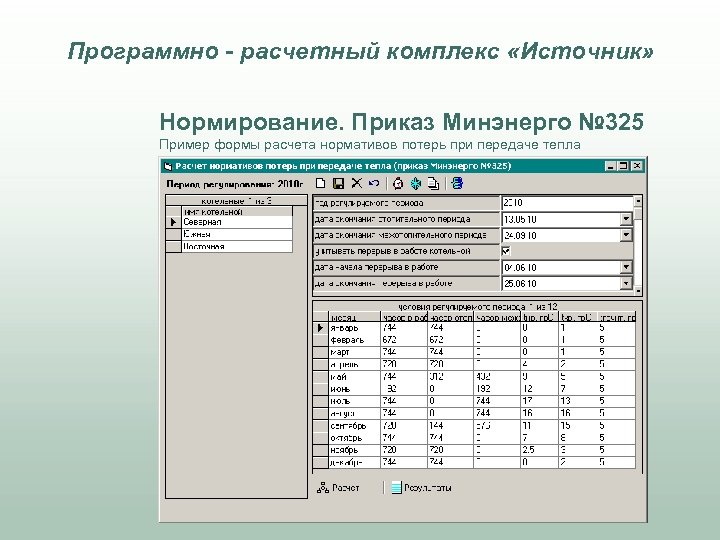Viewport: 720px width, 540px height.
Task: Click the alarm clock toolbar icon
Action: pyautogui.click(x=398, y=184)
